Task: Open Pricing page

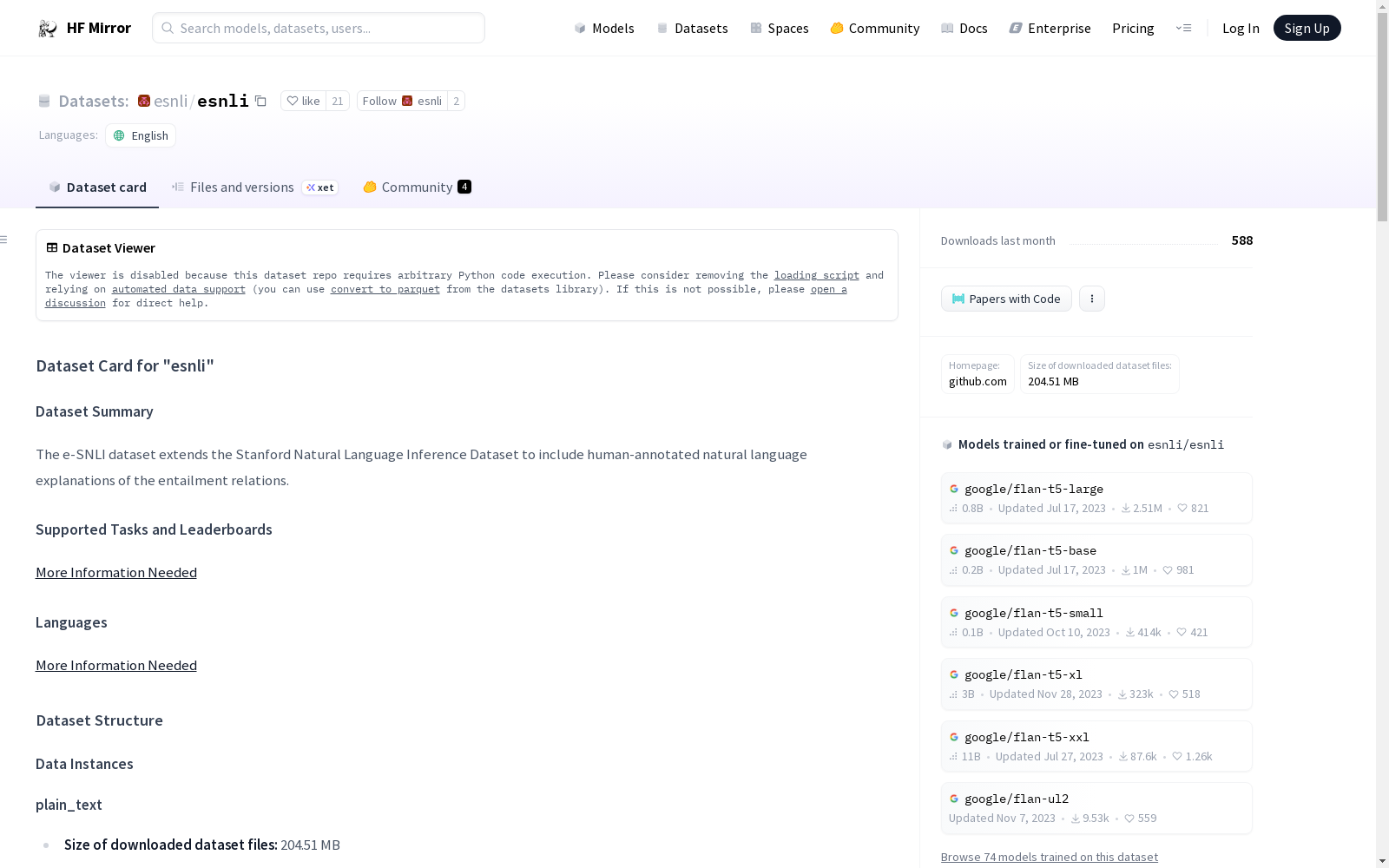Action: coord(1133,28)
